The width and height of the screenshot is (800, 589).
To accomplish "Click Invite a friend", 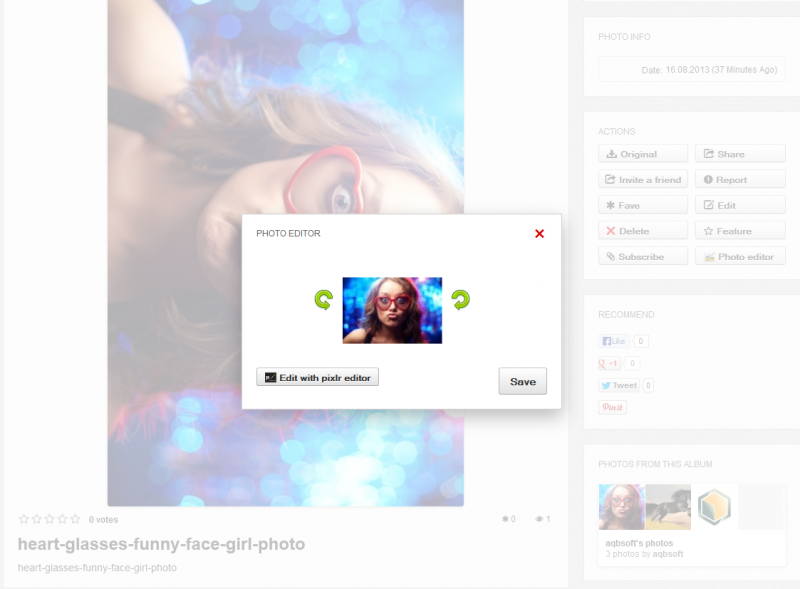I will pos(643,179).
